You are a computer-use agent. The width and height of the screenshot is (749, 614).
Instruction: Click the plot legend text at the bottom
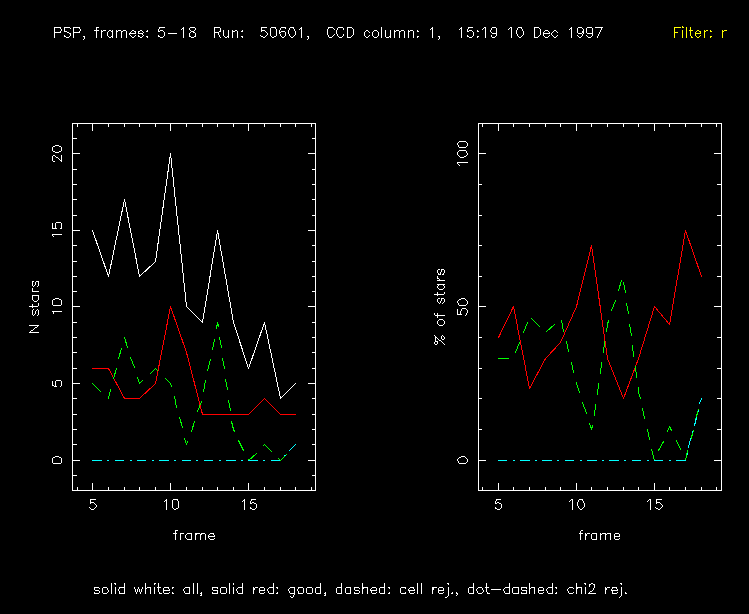pos(360,588)
